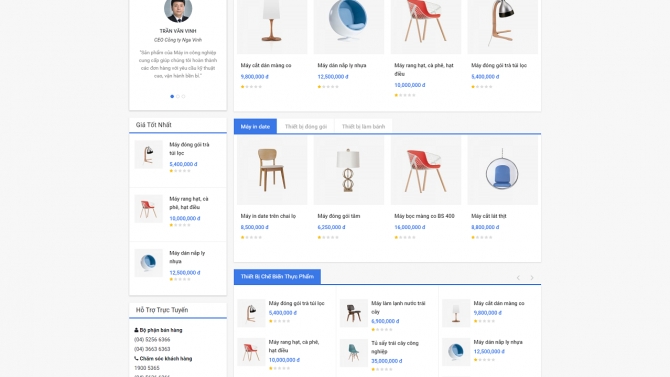Rate Máy cắt lát thịt with star icon
670x377 pixels.
pos(473,237)
